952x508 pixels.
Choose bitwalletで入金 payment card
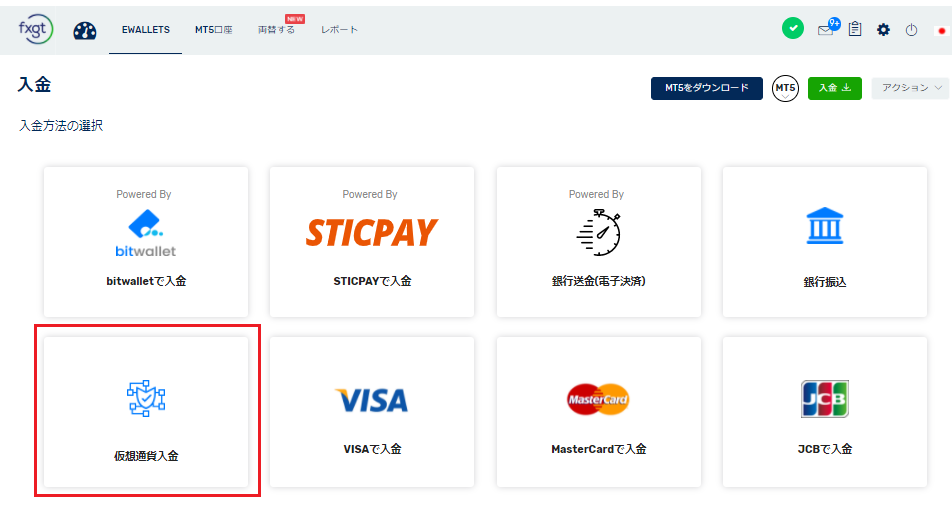click(x=146, y=242)
